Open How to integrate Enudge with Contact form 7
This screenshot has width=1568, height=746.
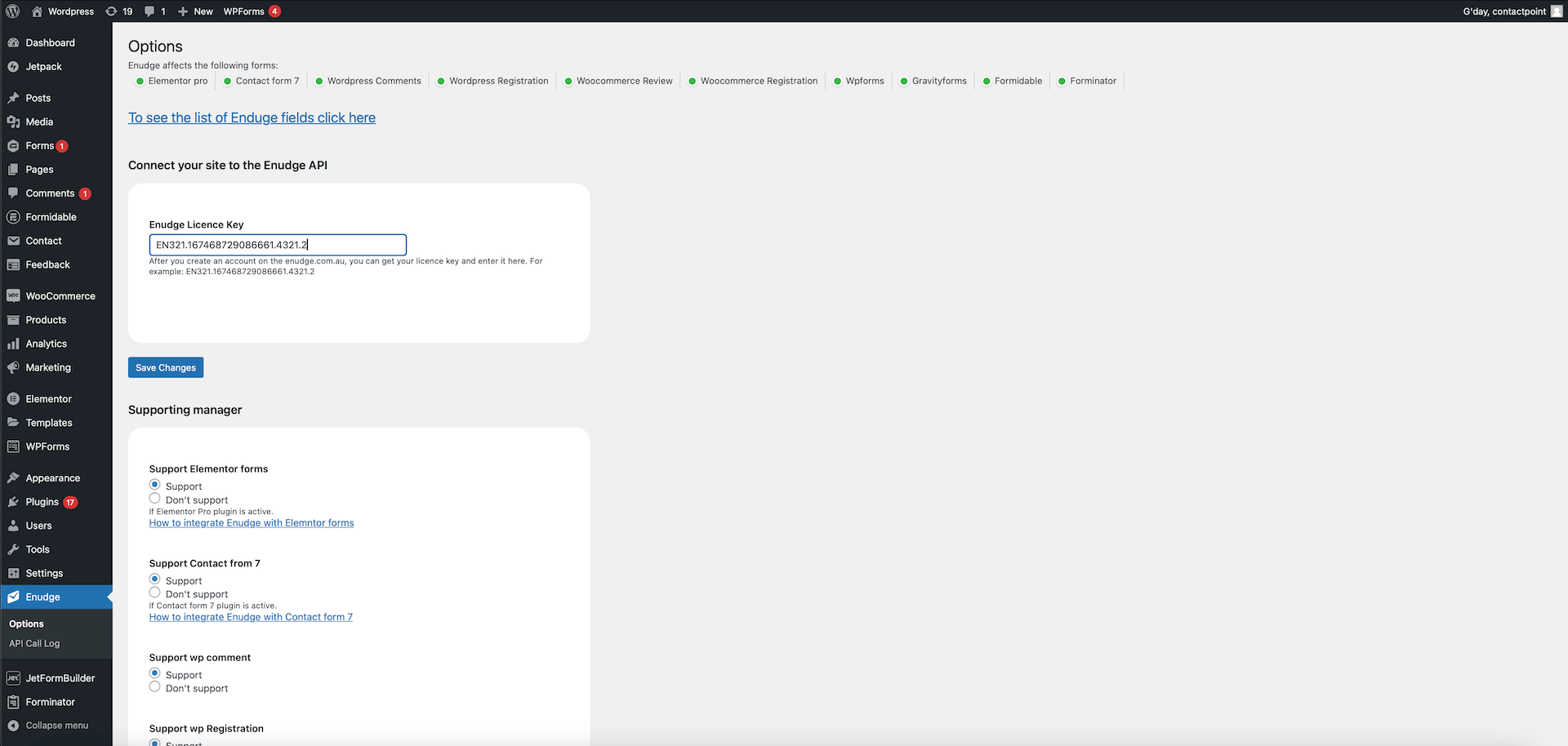coord(251,617)
